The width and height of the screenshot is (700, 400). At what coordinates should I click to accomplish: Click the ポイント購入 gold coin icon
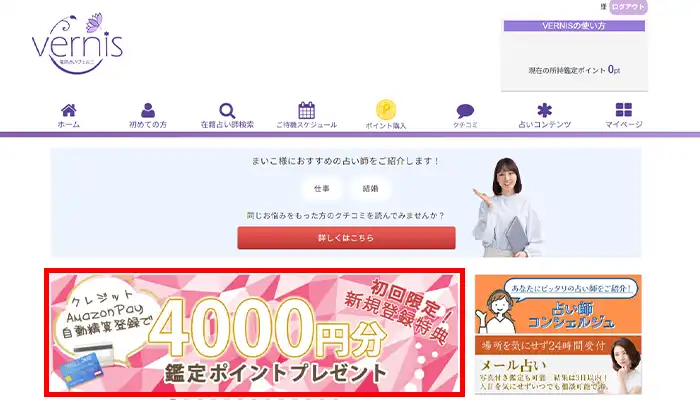pyautogui.click(x=386, y=109)
